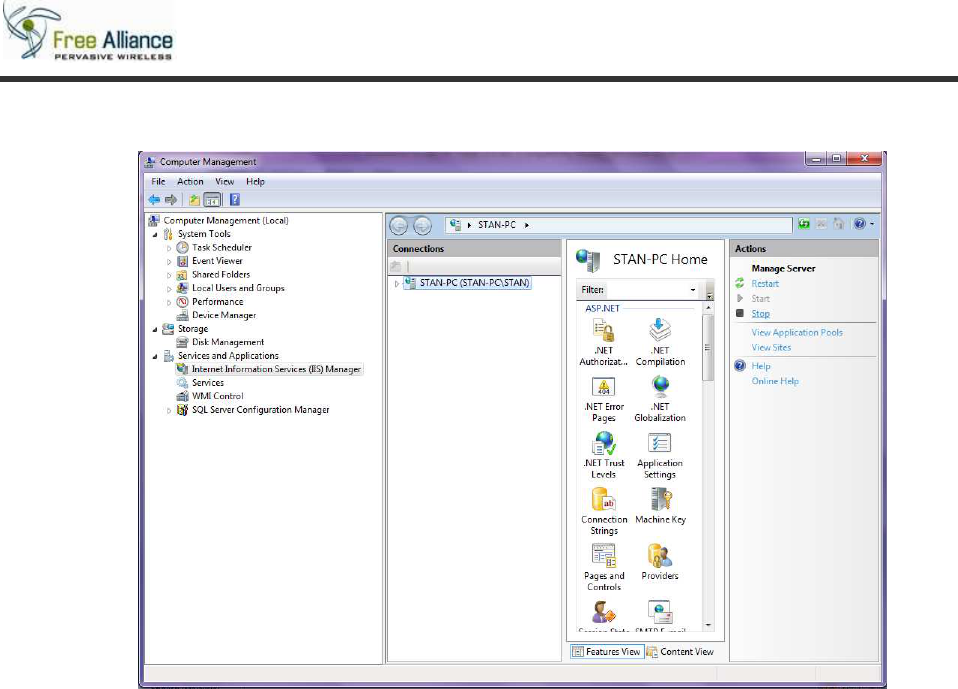958x689 pixels.
Task: Expand the Shared Folders node
Action: [x=169, y=275]
